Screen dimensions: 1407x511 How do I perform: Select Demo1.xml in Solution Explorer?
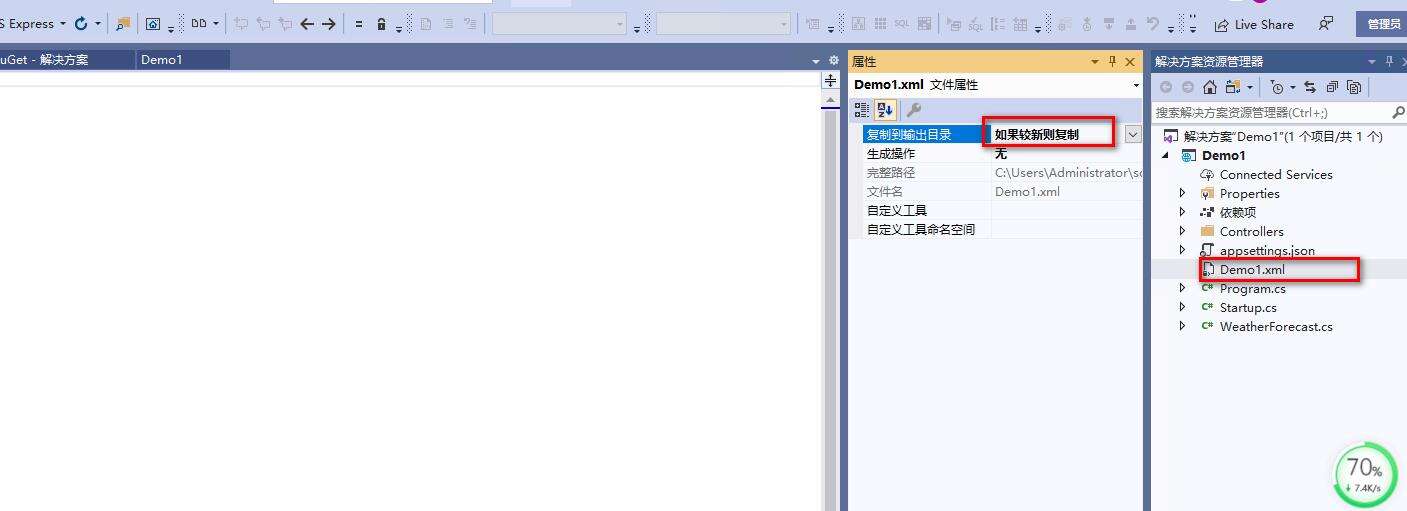[x=1252, y=270]
